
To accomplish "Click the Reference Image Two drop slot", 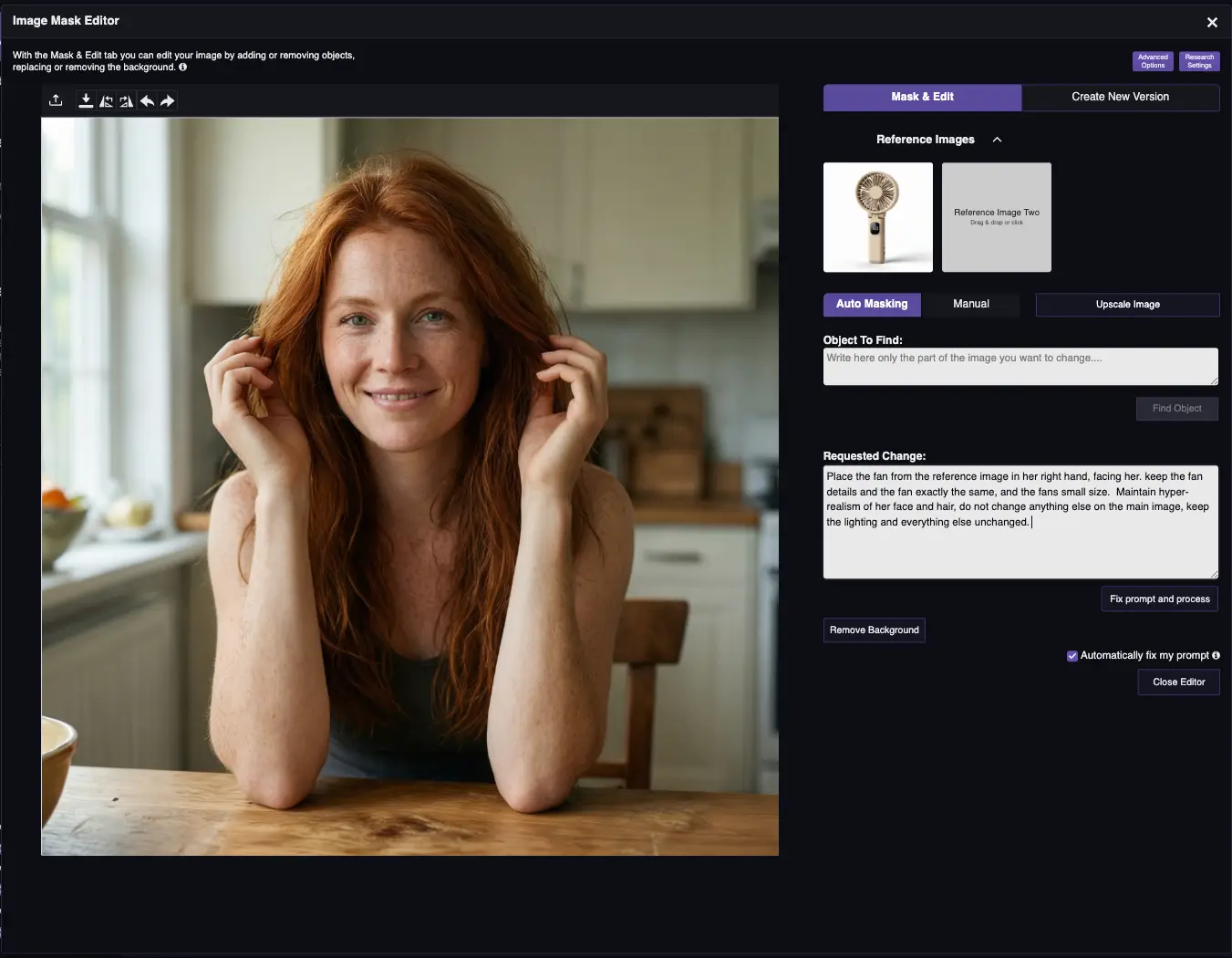I will [996, 217].
